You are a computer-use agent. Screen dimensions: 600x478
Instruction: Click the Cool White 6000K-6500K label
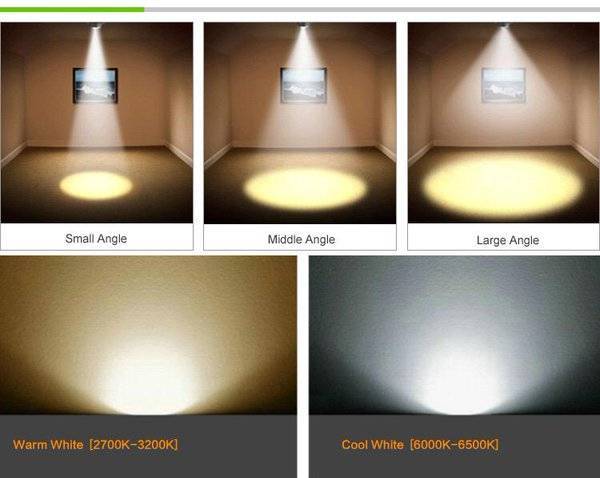coord(420,444)
